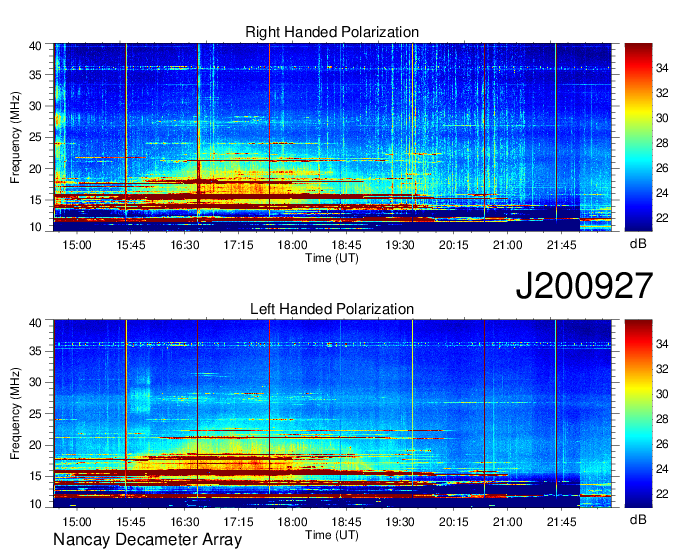The width and height of the screenshot is (680, 552).
Task: Click the Right Handed Polarization color bar
Action: point(638,137)
